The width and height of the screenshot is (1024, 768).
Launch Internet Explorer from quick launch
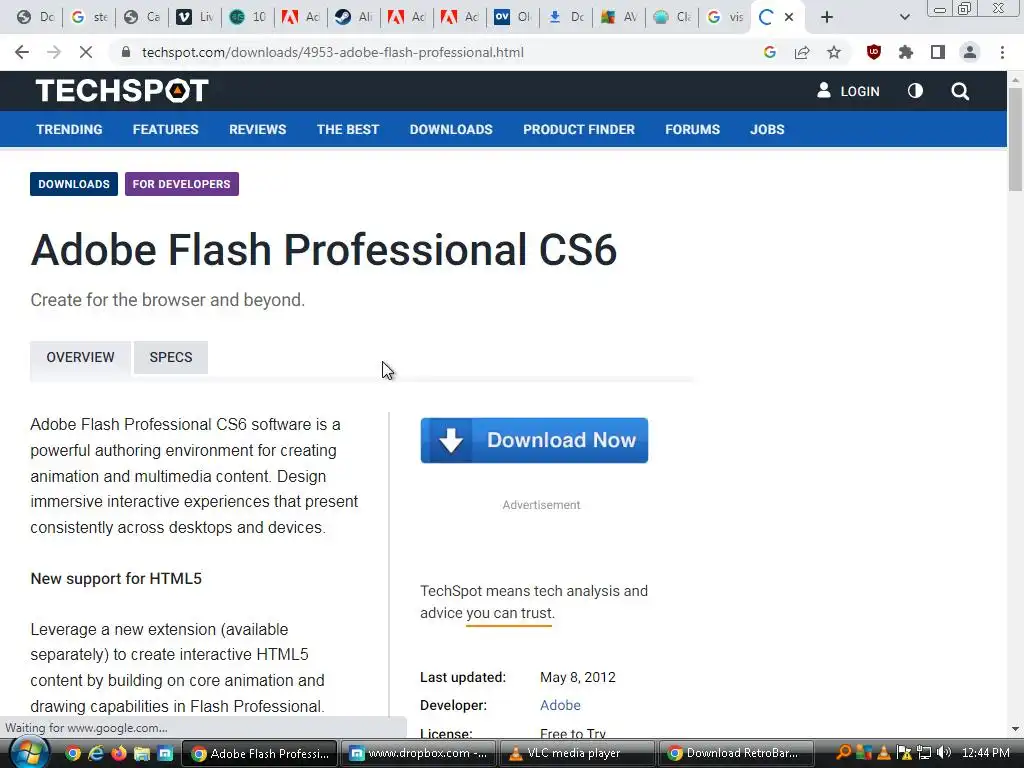tap(96, 754)
